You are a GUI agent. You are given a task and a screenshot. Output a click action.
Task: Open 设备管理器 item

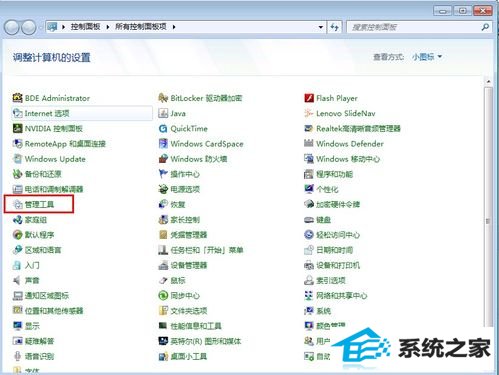[x=183, y=265]
